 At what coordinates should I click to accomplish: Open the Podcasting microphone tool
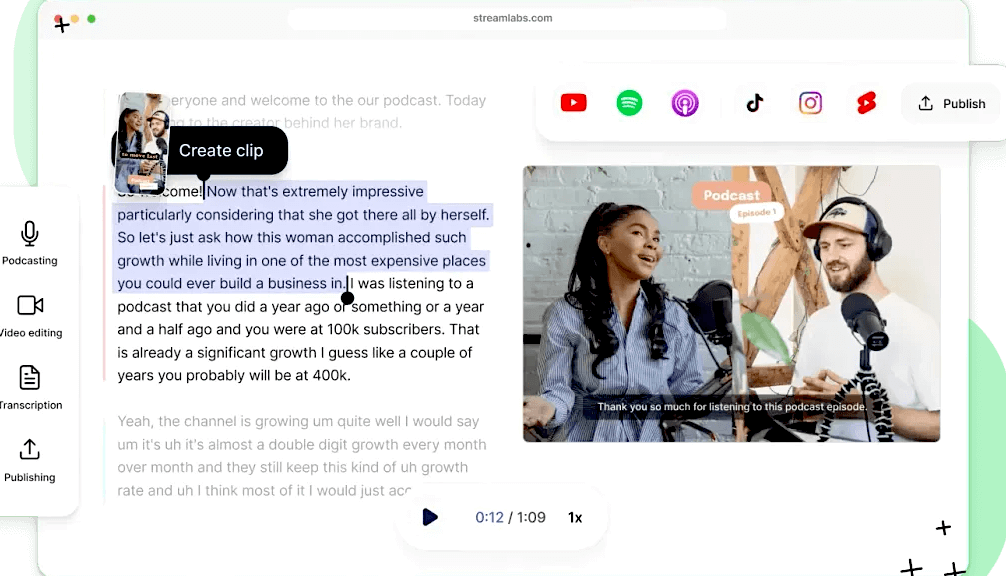click(x=30, y=243)
